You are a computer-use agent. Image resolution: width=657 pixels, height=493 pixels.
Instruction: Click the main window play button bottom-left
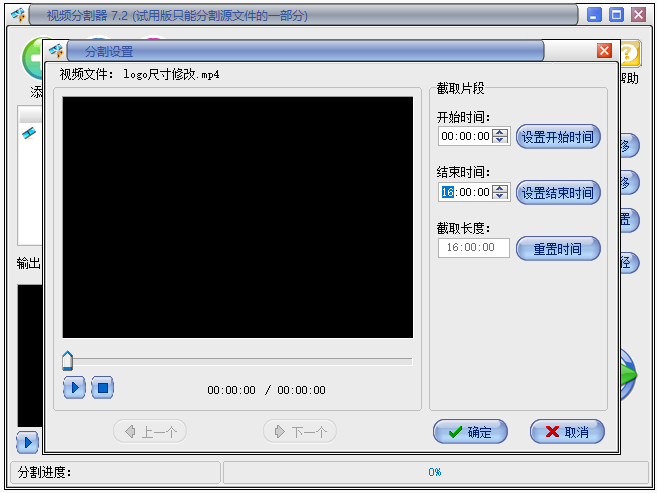click(x=27, y=441)
